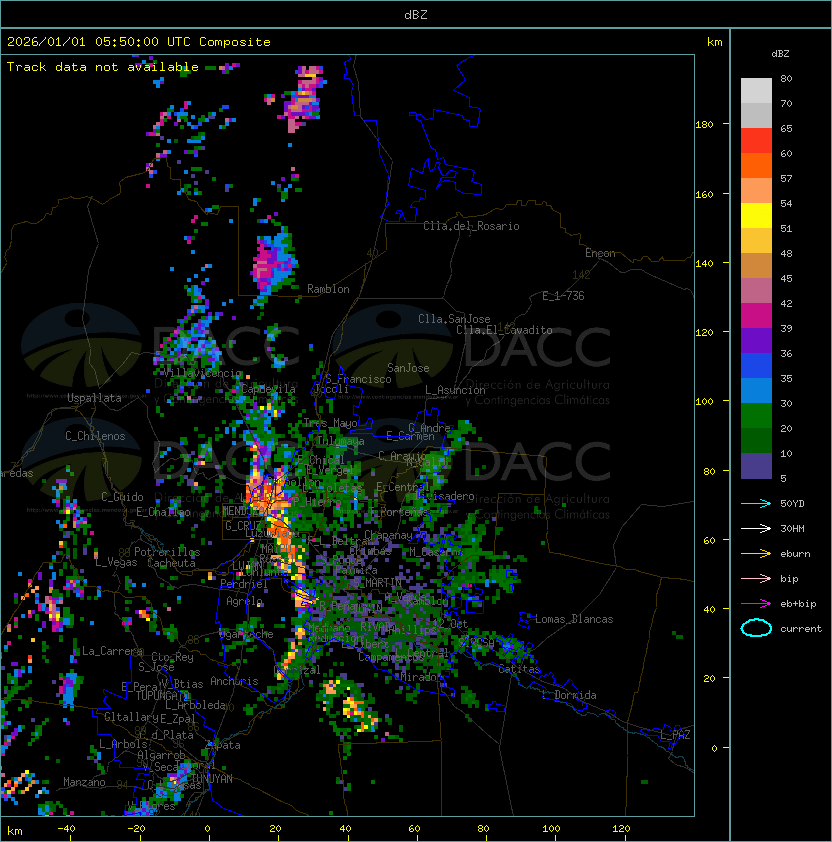Click the 'Clla.SanJose' map label
The image size is (832, 842).
coord(454,319)
